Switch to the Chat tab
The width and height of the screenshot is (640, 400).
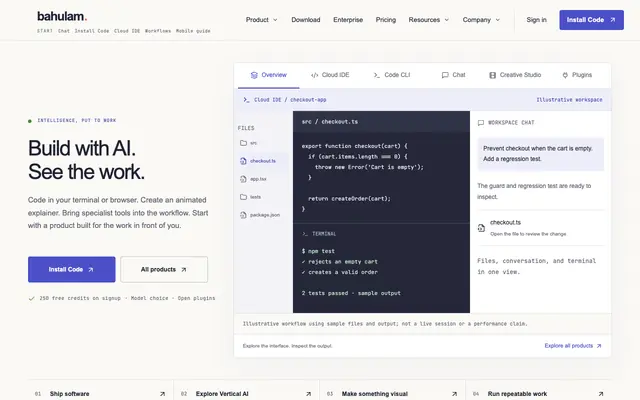pyautogui.click(x=453, y=75)
